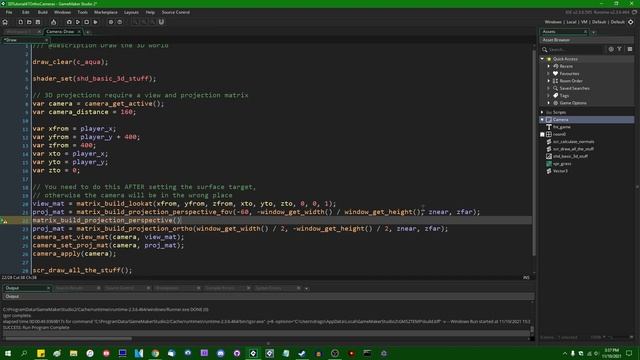Click the snap magnet icon in toolbar
This screenshot has width=640, height=360.
coord(161,22)
